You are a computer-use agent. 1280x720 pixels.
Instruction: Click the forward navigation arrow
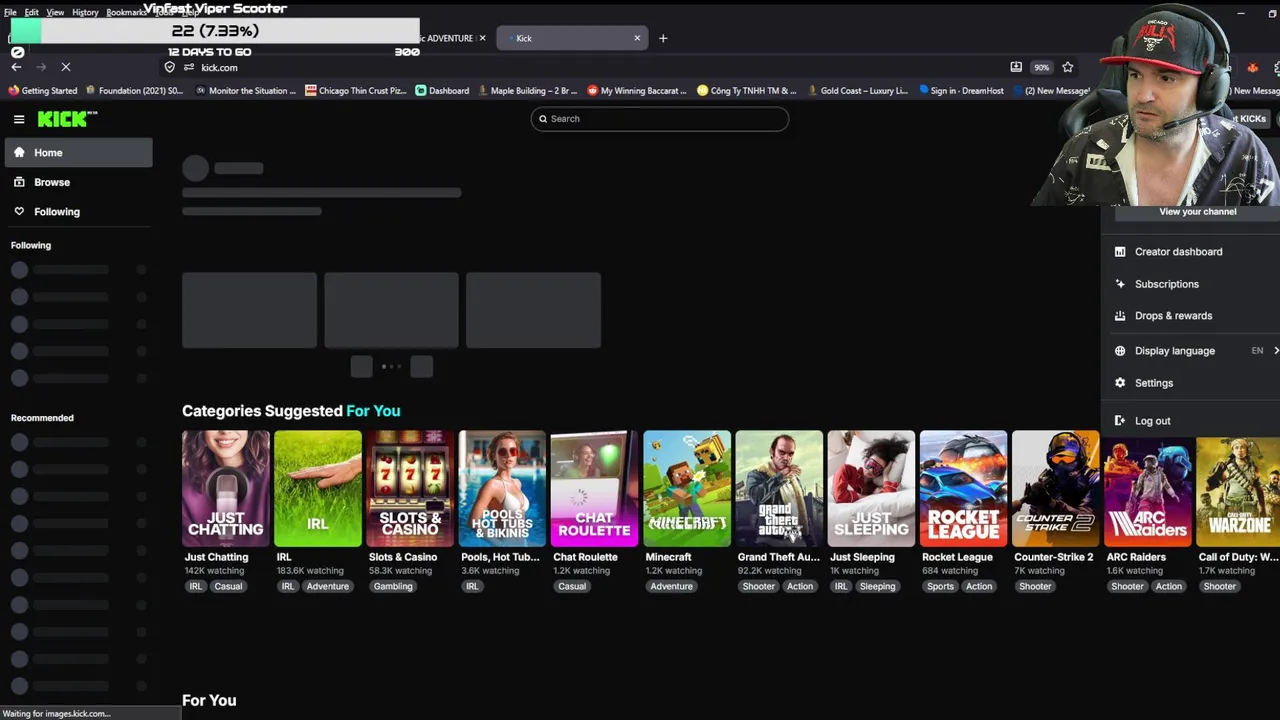(x=41, y=67)
